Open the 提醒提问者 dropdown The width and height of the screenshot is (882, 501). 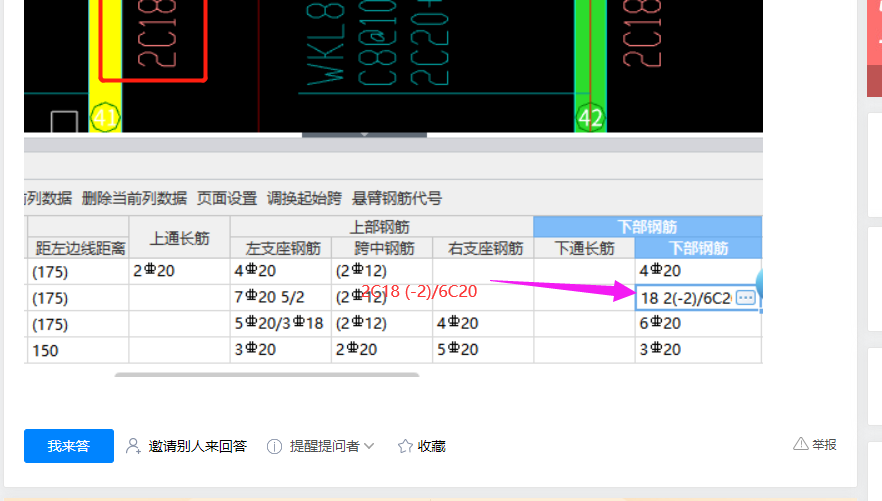[331, 446]
